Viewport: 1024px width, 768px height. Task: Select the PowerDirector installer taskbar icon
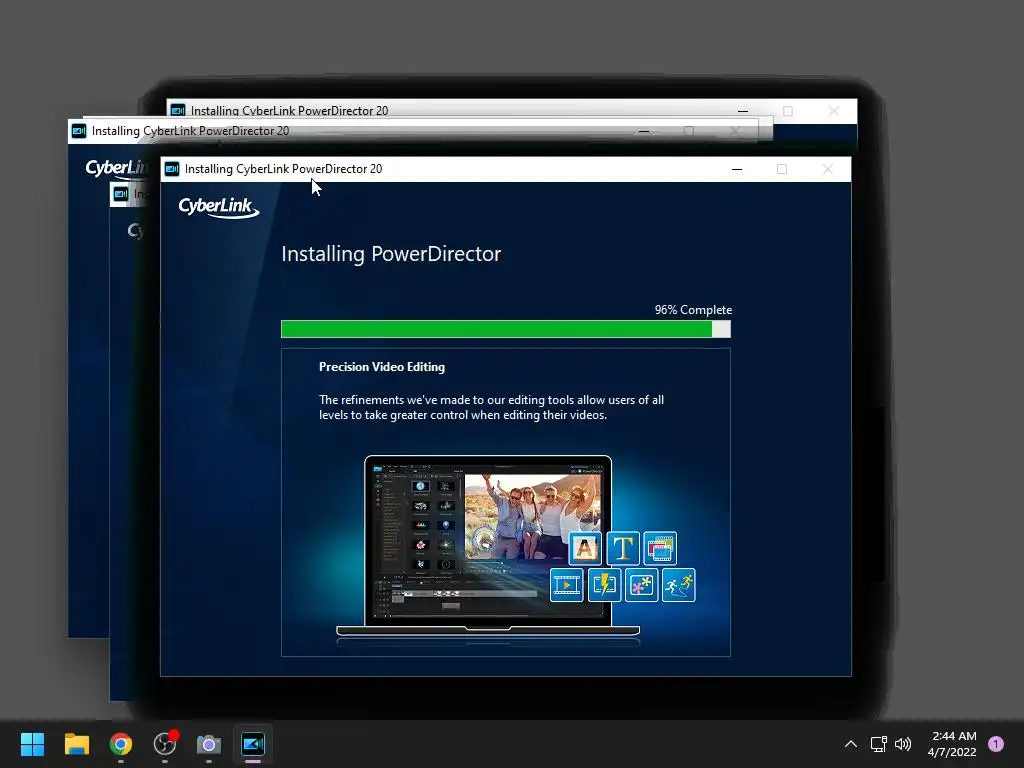(253, 743)
